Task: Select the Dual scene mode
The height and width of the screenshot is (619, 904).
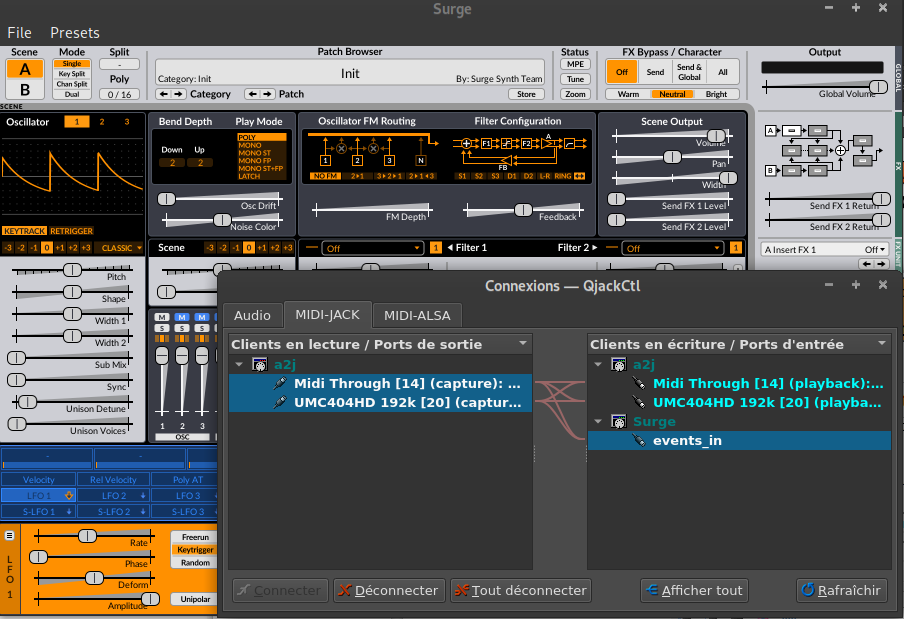Action: pos(72,94)
